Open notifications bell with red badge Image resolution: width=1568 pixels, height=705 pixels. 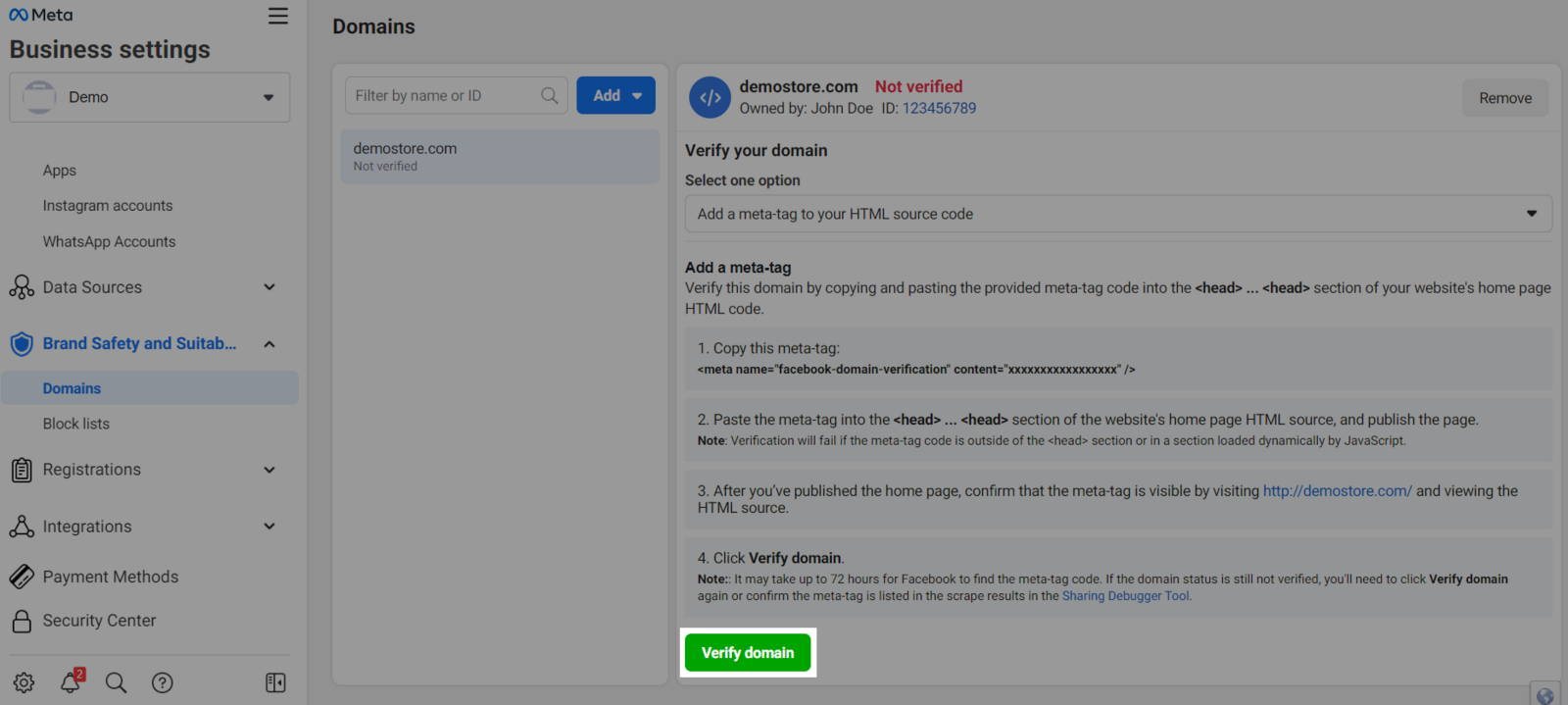71,681
